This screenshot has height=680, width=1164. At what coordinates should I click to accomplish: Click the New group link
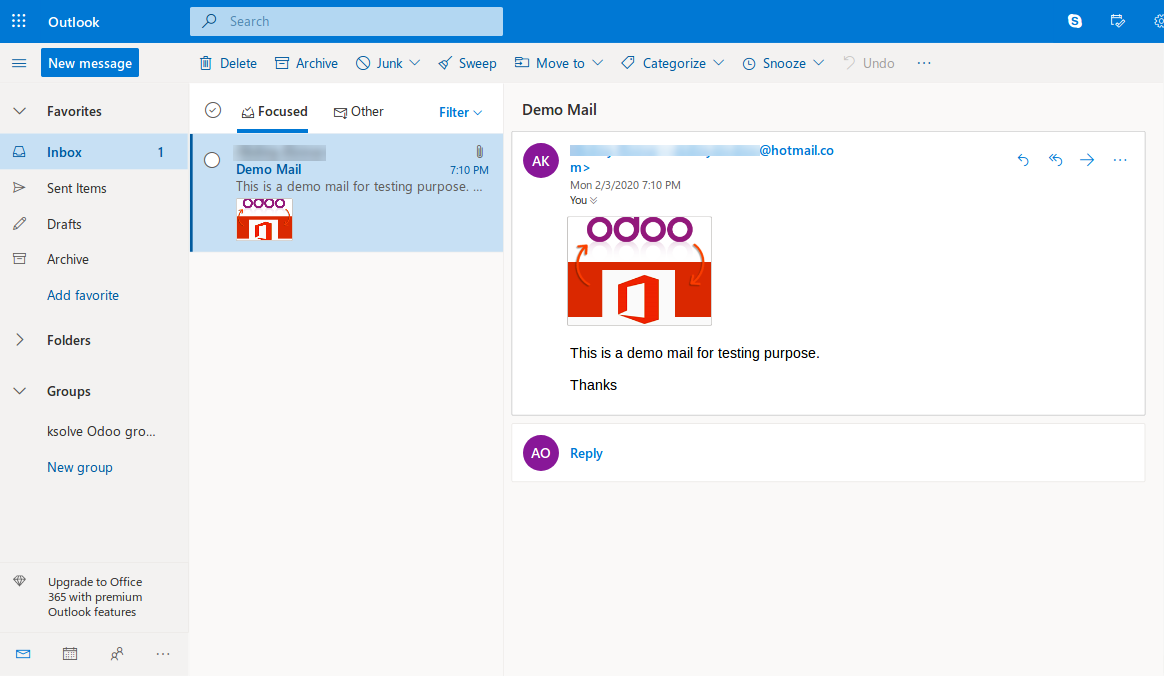79,467
